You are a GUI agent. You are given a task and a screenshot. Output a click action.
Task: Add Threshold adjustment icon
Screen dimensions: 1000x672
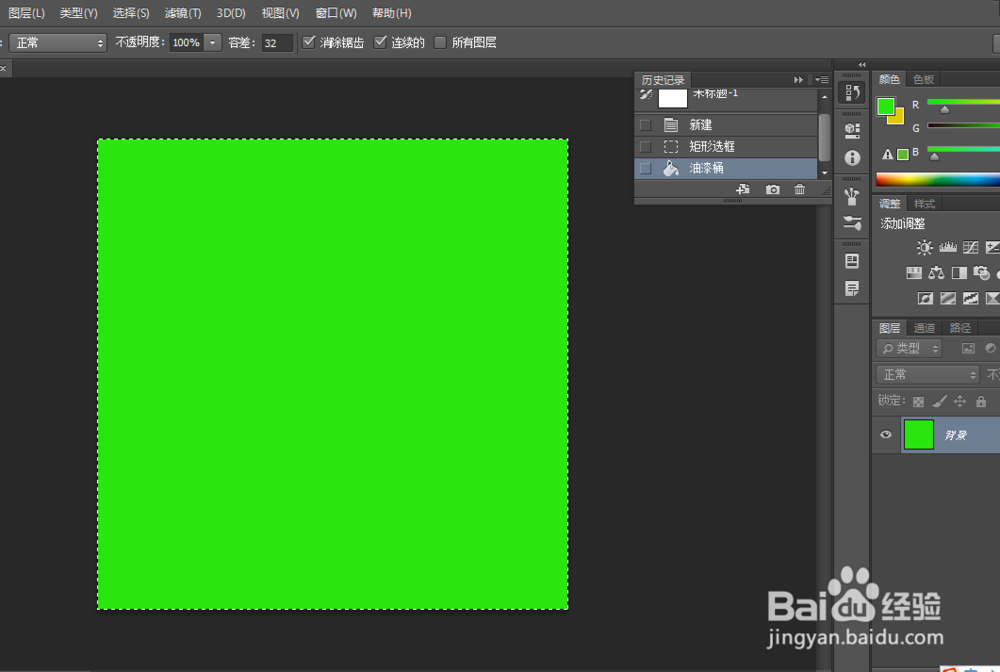[x=971, y=298]
